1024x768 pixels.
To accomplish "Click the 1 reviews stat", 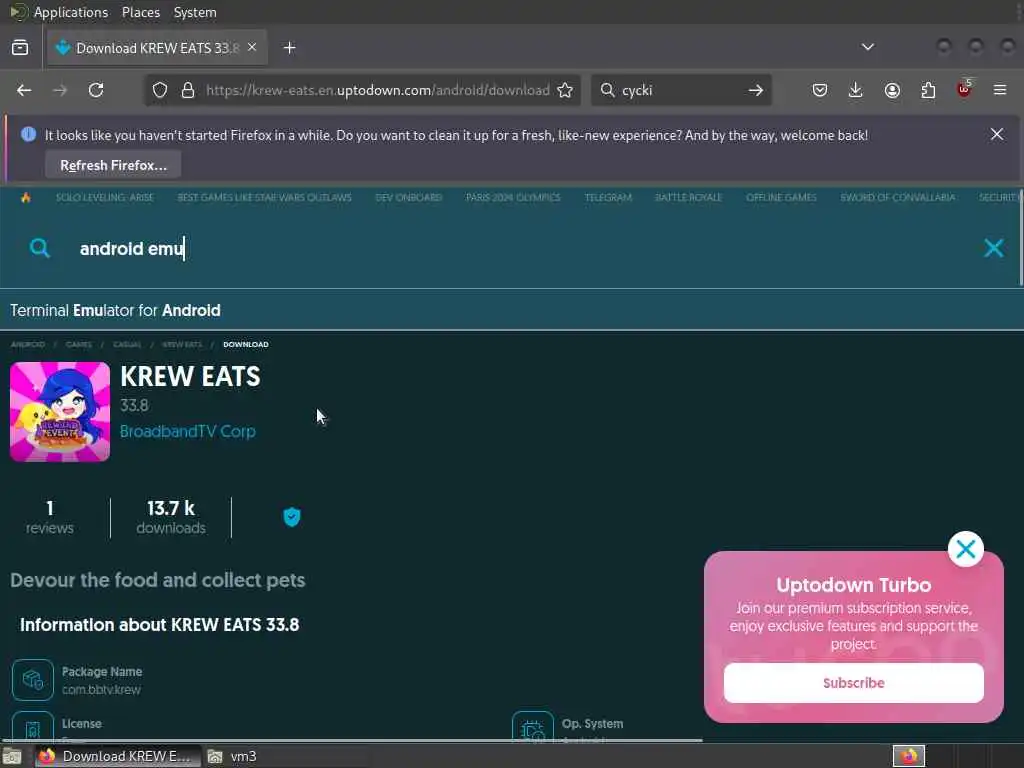I will click(x=50, y=517).
